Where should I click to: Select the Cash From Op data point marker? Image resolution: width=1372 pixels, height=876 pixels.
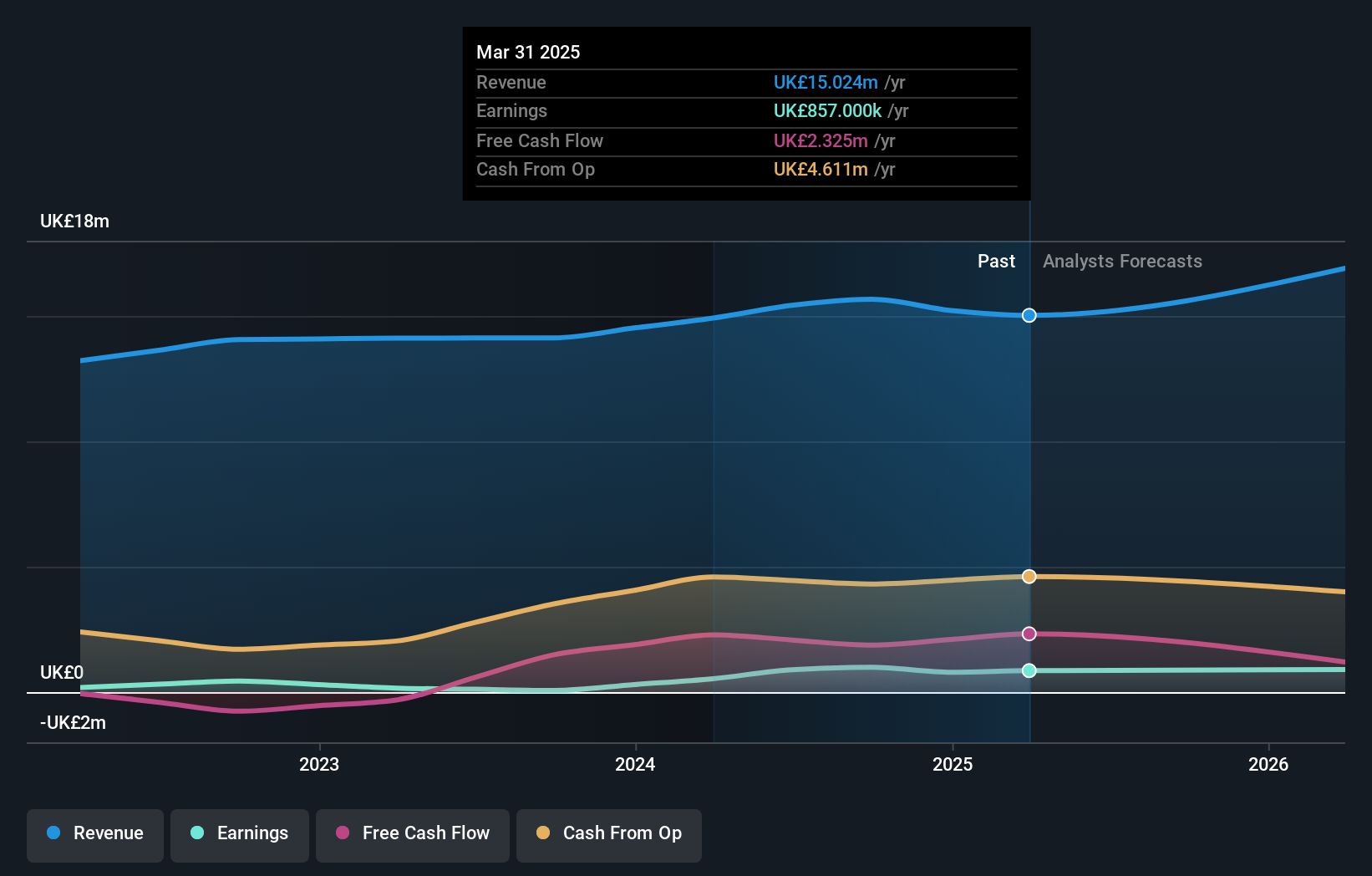pos(1029,577)
